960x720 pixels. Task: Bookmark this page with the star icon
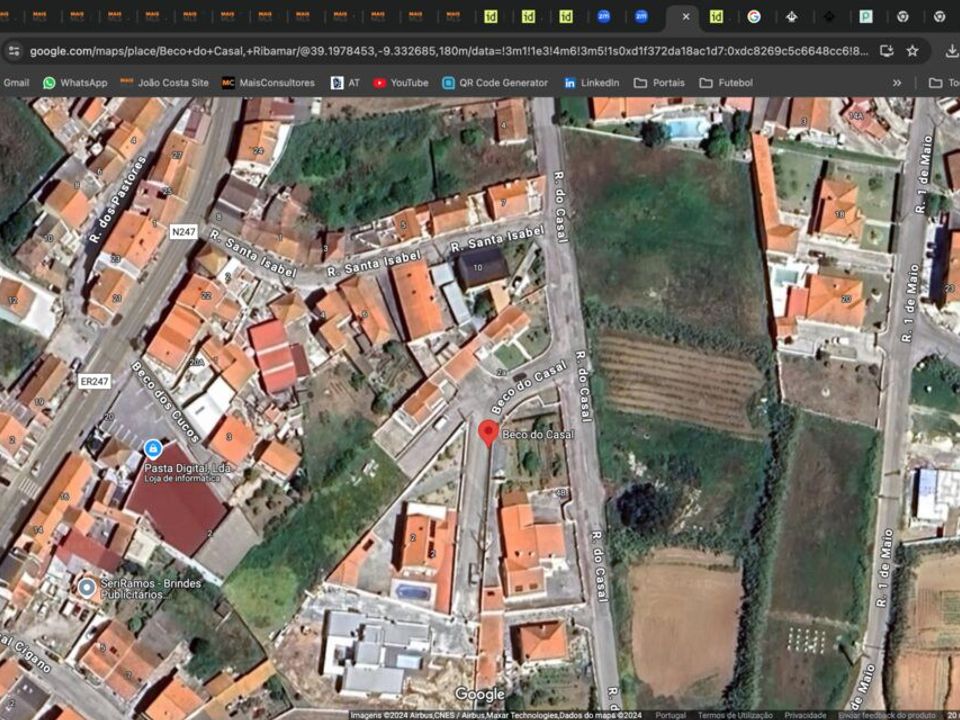click(912, 51)
